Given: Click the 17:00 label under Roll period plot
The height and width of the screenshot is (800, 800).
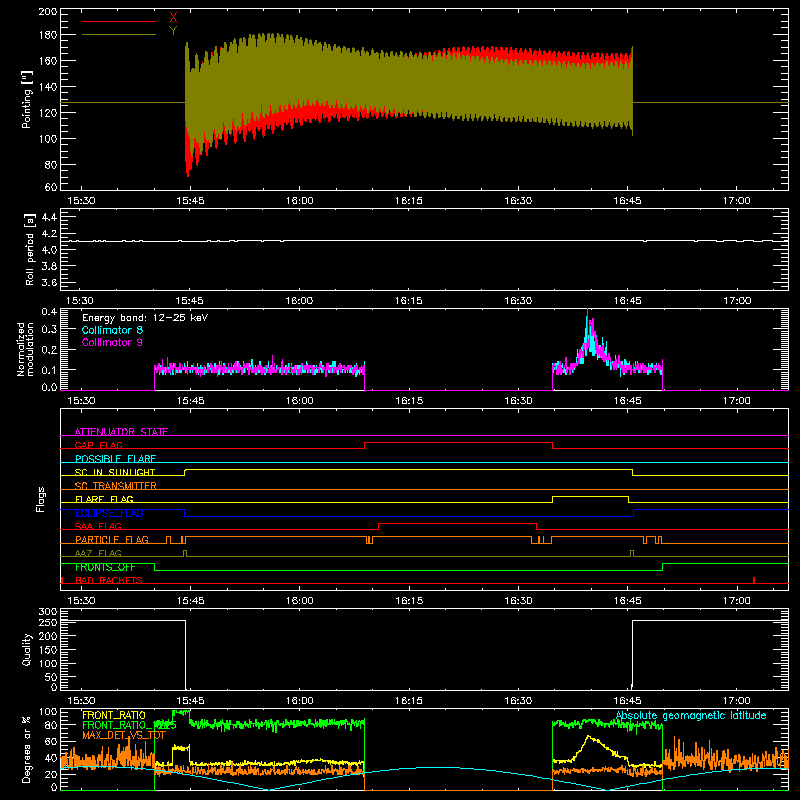Looking at the screenshot, I should click(x=737, y=301).
